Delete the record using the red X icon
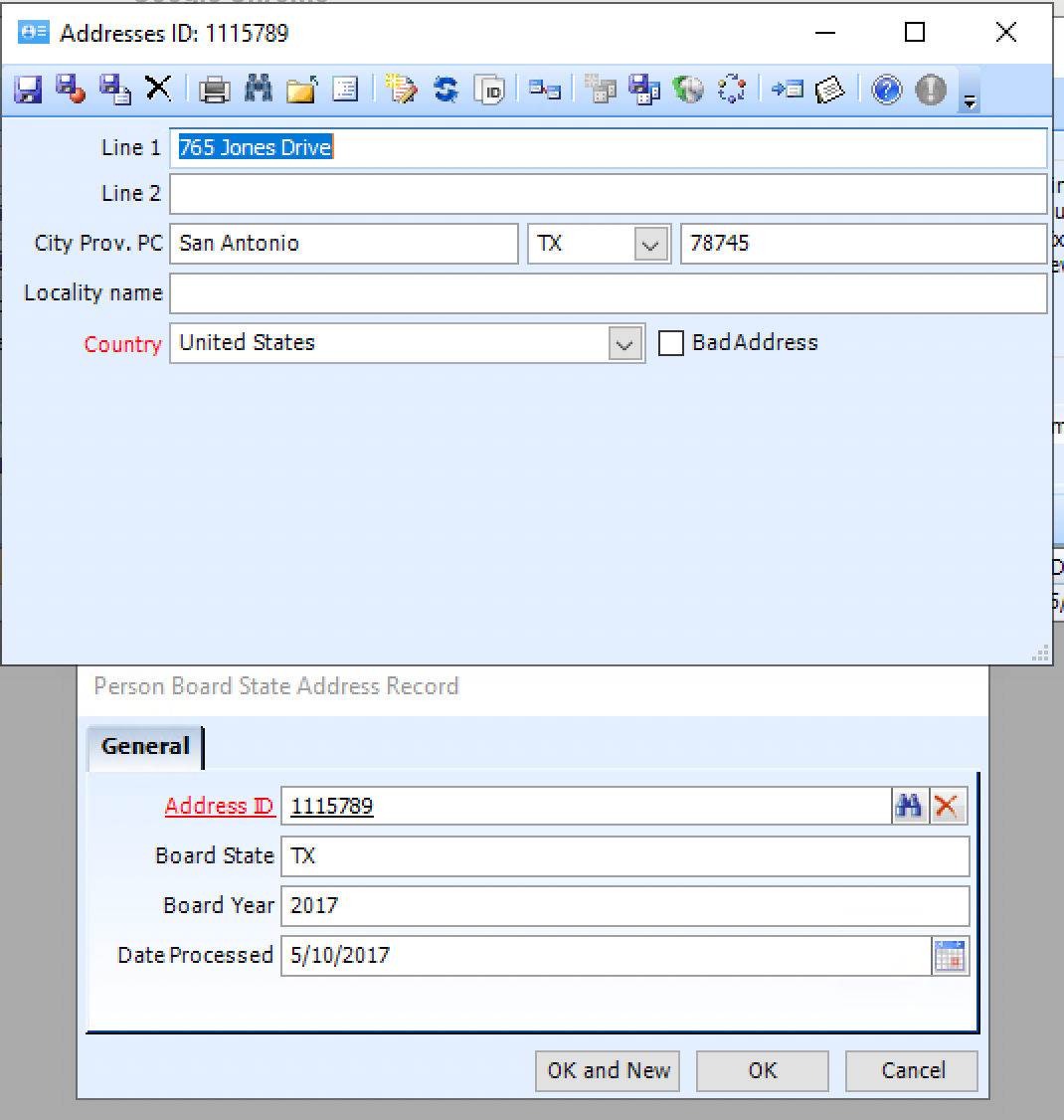1064x1120 pixels. [160, 89]
